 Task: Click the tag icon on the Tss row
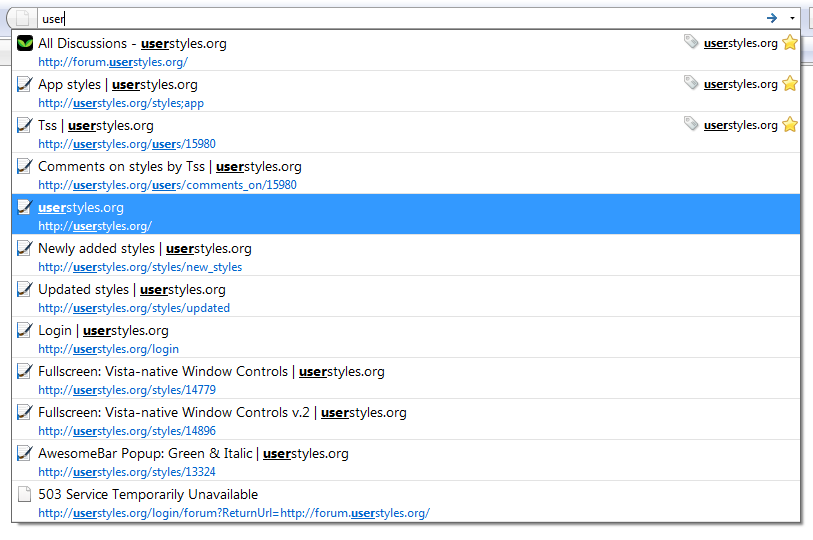[x=691, y=123]
